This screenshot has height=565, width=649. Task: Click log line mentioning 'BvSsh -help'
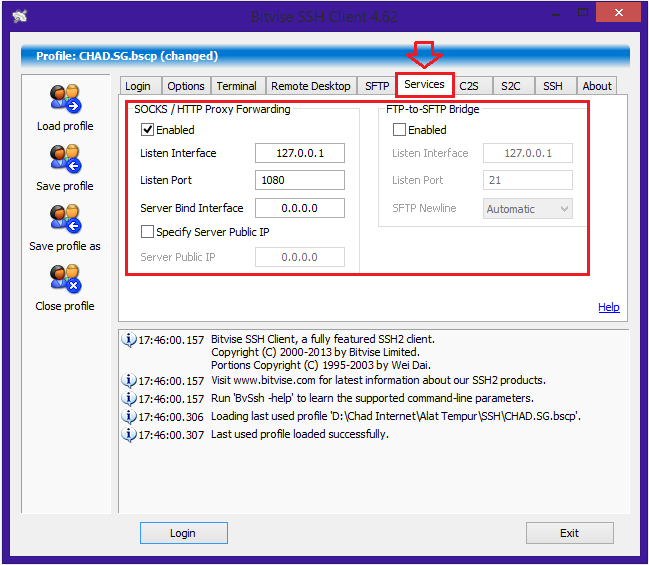point(373,398)
